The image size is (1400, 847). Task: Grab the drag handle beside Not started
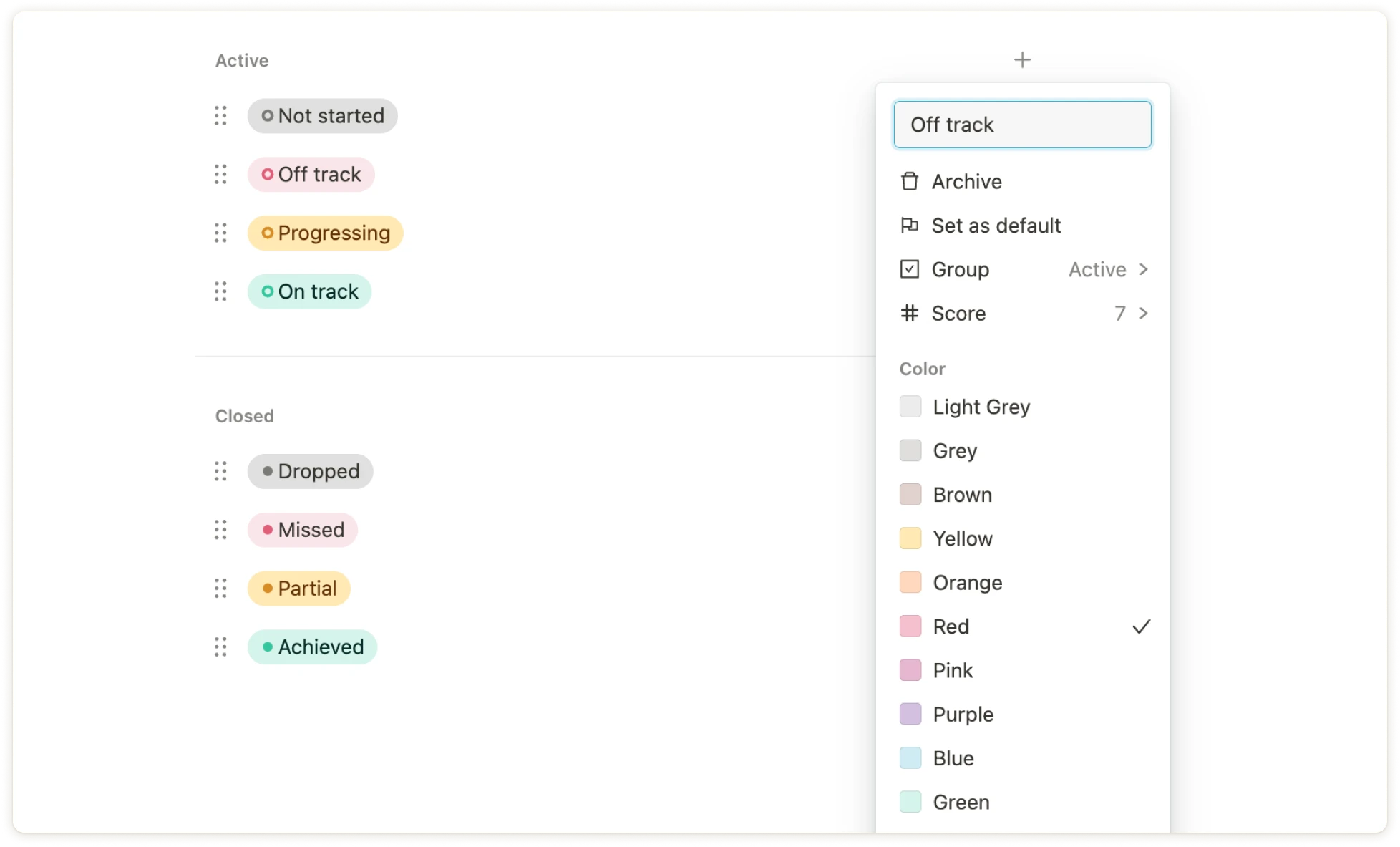click(x=220, y=116)
